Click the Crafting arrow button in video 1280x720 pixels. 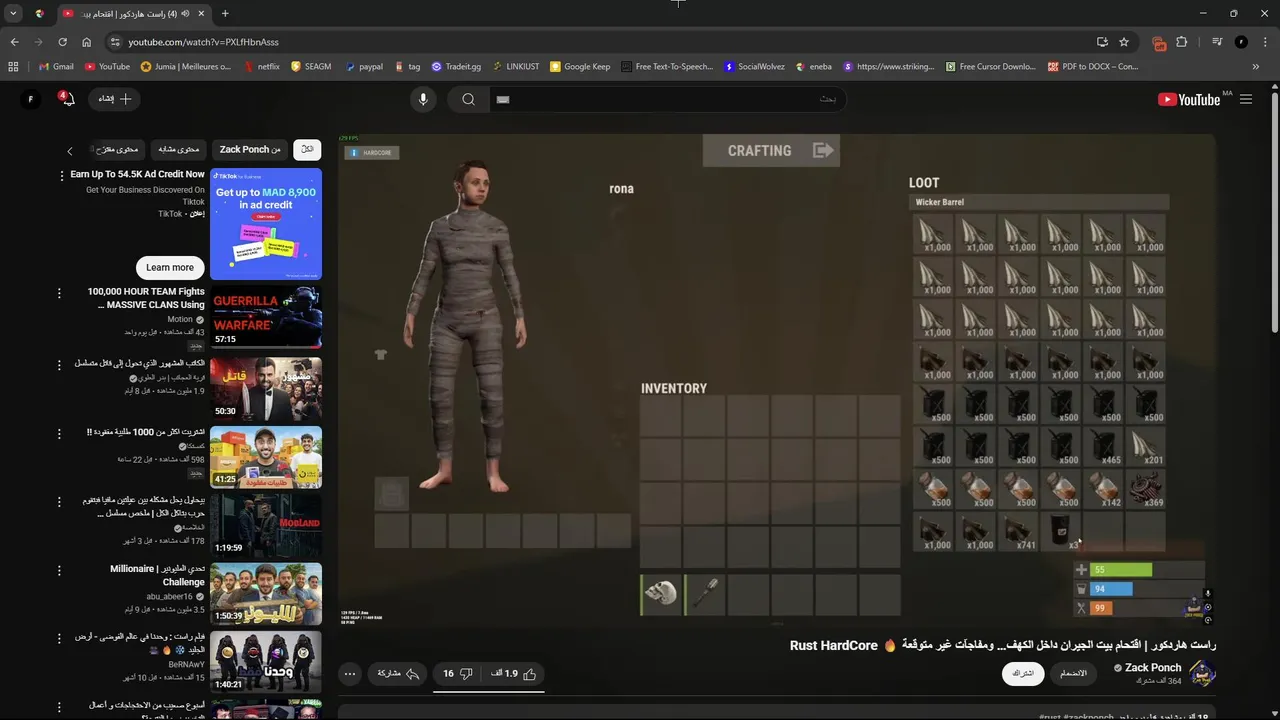click(x=823, y=151)
